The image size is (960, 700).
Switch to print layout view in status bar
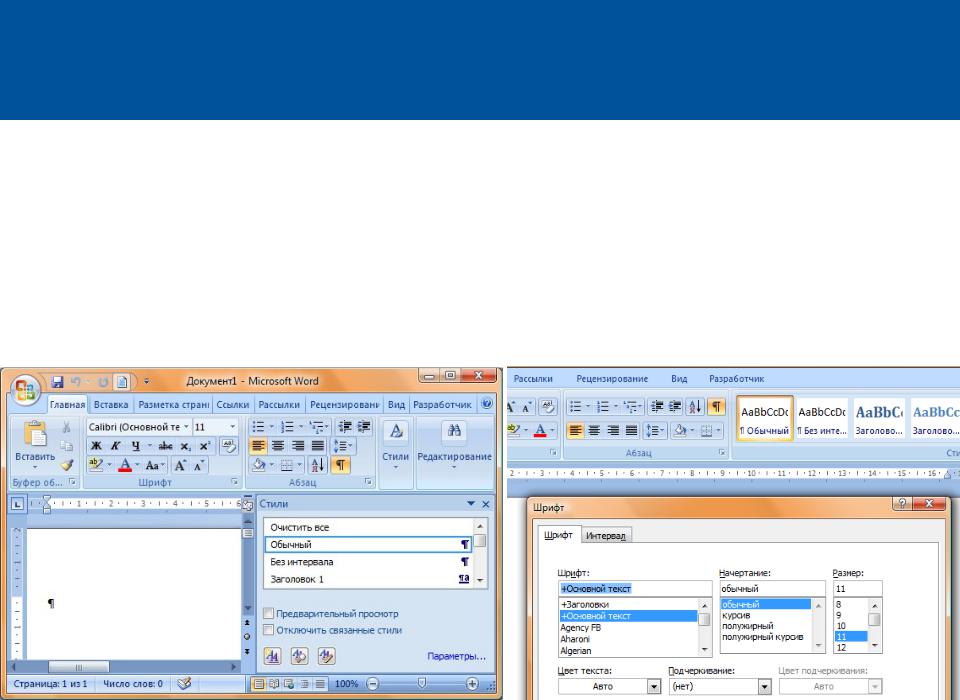click(x=259, y=683)
